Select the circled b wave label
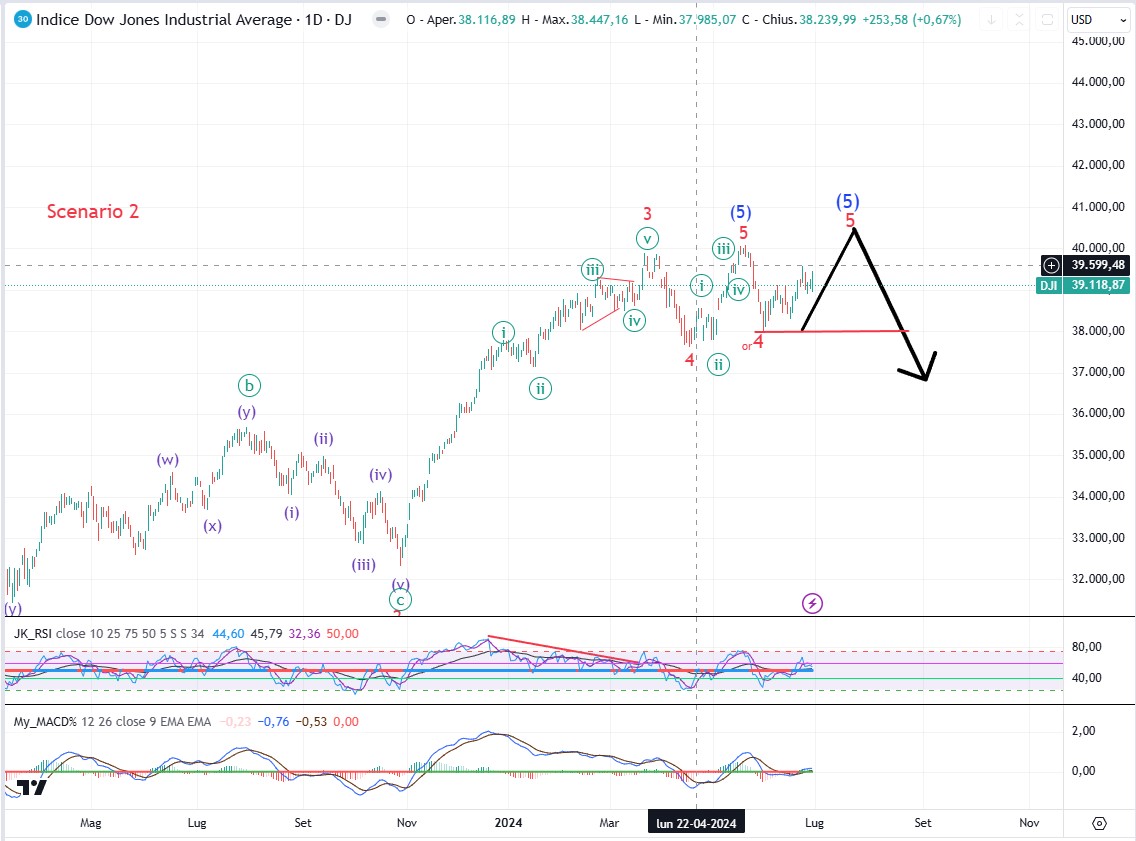The height and width of the screenshot is (841, 1136). click(x=249, y=385)
